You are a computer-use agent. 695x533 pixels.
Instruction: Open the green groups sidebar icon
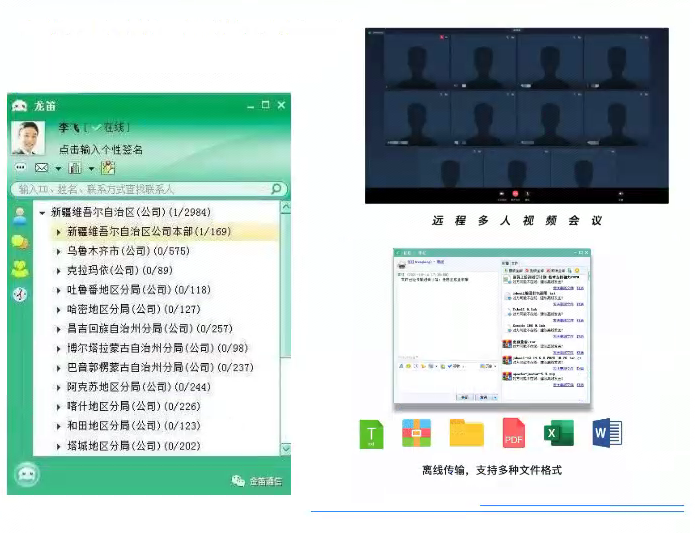(19, 268)
